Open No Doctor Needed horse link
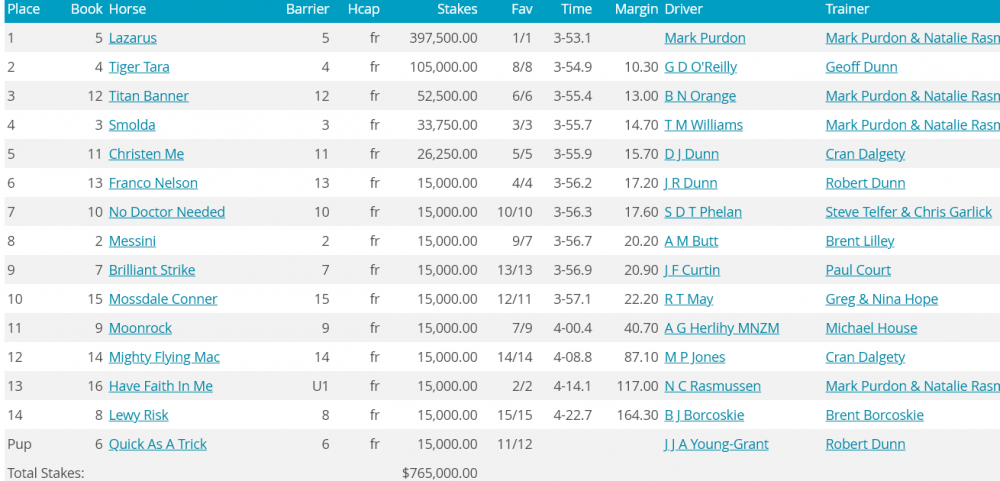 166,212
